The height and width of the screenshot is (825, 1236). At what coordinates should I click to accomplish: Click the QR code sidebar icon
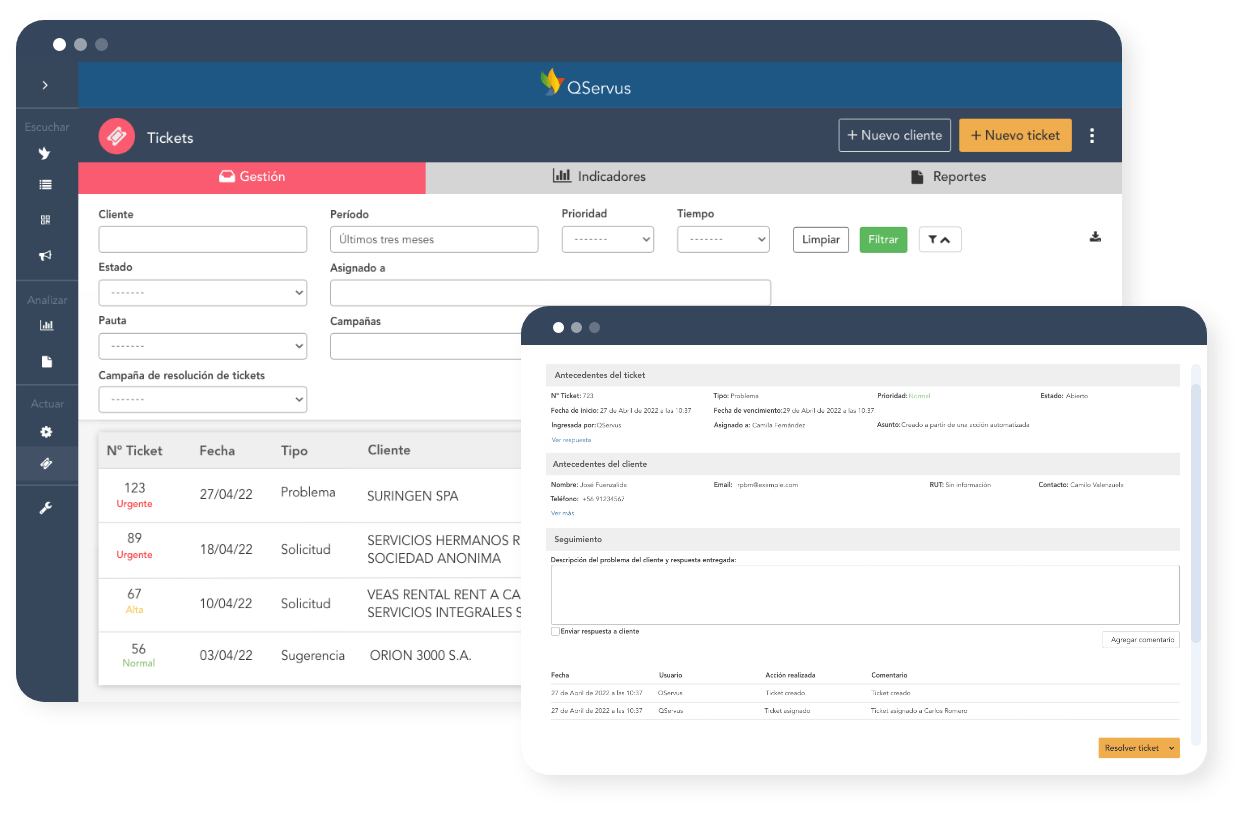click(x=45, y=220)
